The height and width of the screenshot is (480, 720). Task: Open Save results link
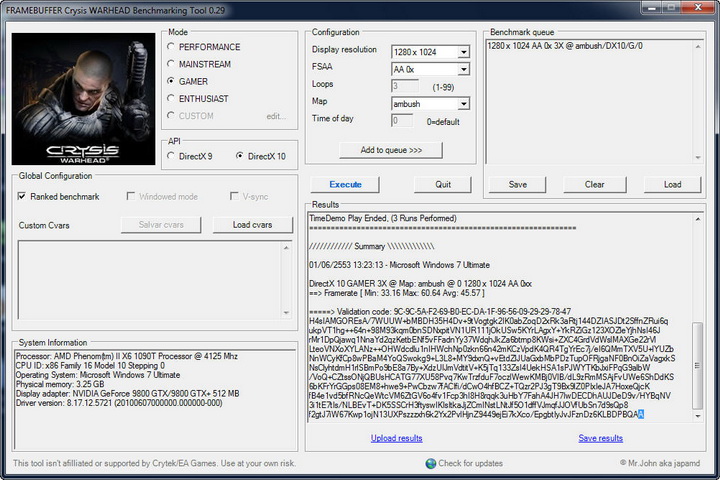click(601, 438)
